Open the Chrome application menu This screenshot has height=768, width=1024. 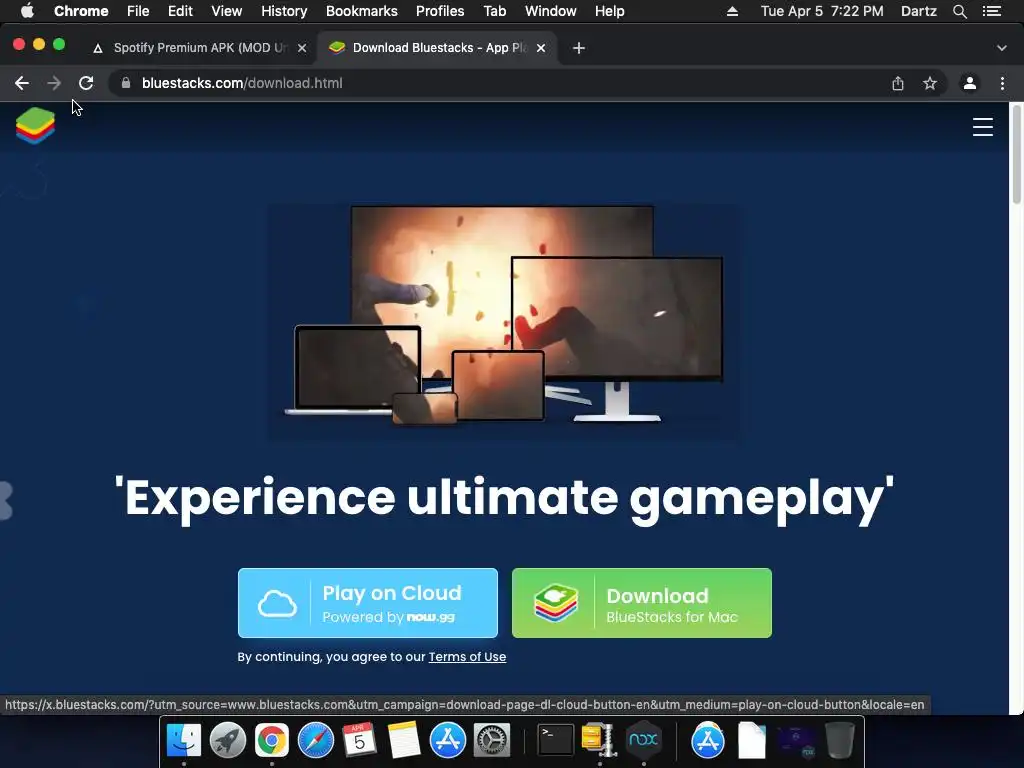pos(81,11)
